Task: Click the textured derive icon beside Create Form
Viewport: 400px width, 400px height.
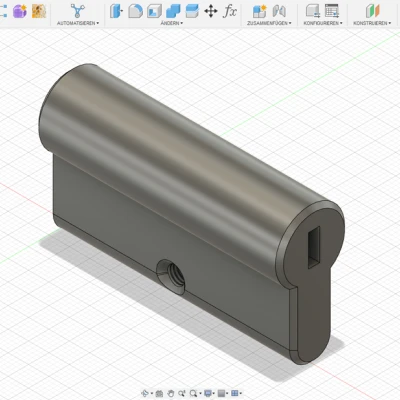Action: click(x=39, y=11)
